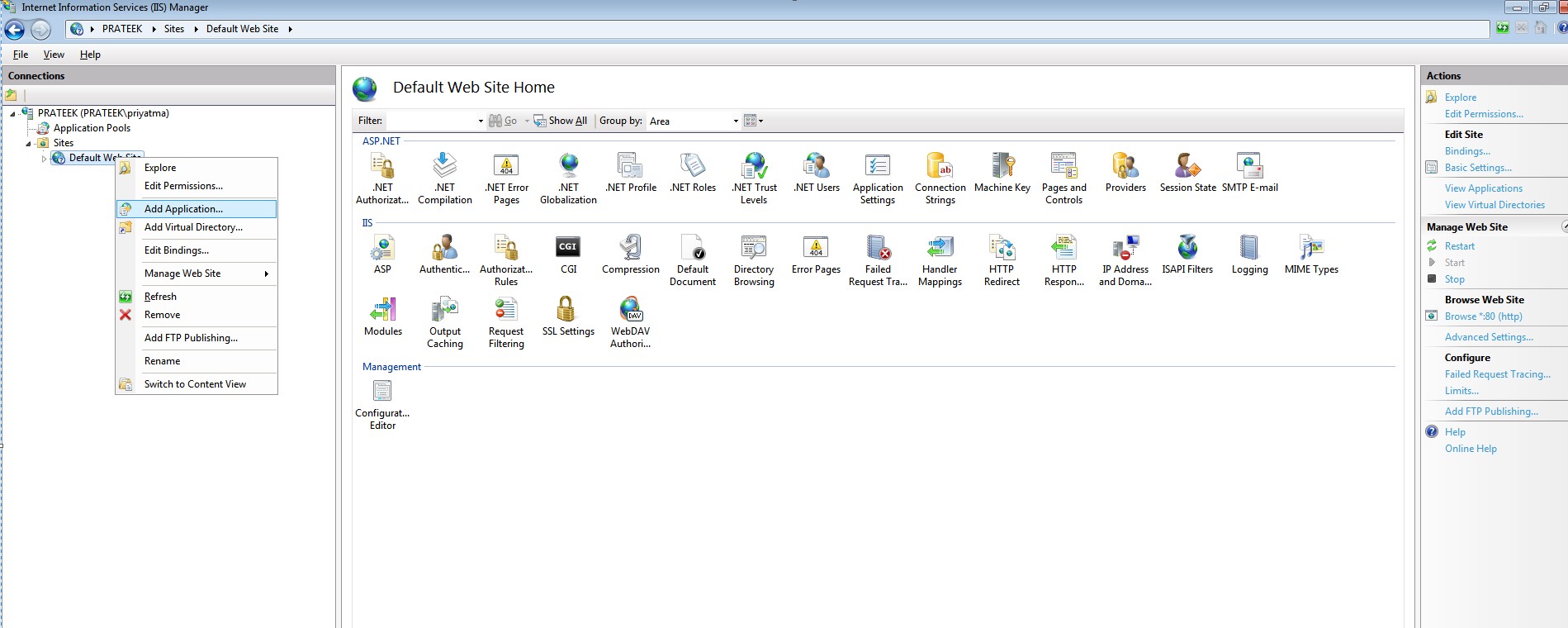Open the .NET Authorization feature icon
This screenshot has width=1568, height=628.
tap(382, 178)
